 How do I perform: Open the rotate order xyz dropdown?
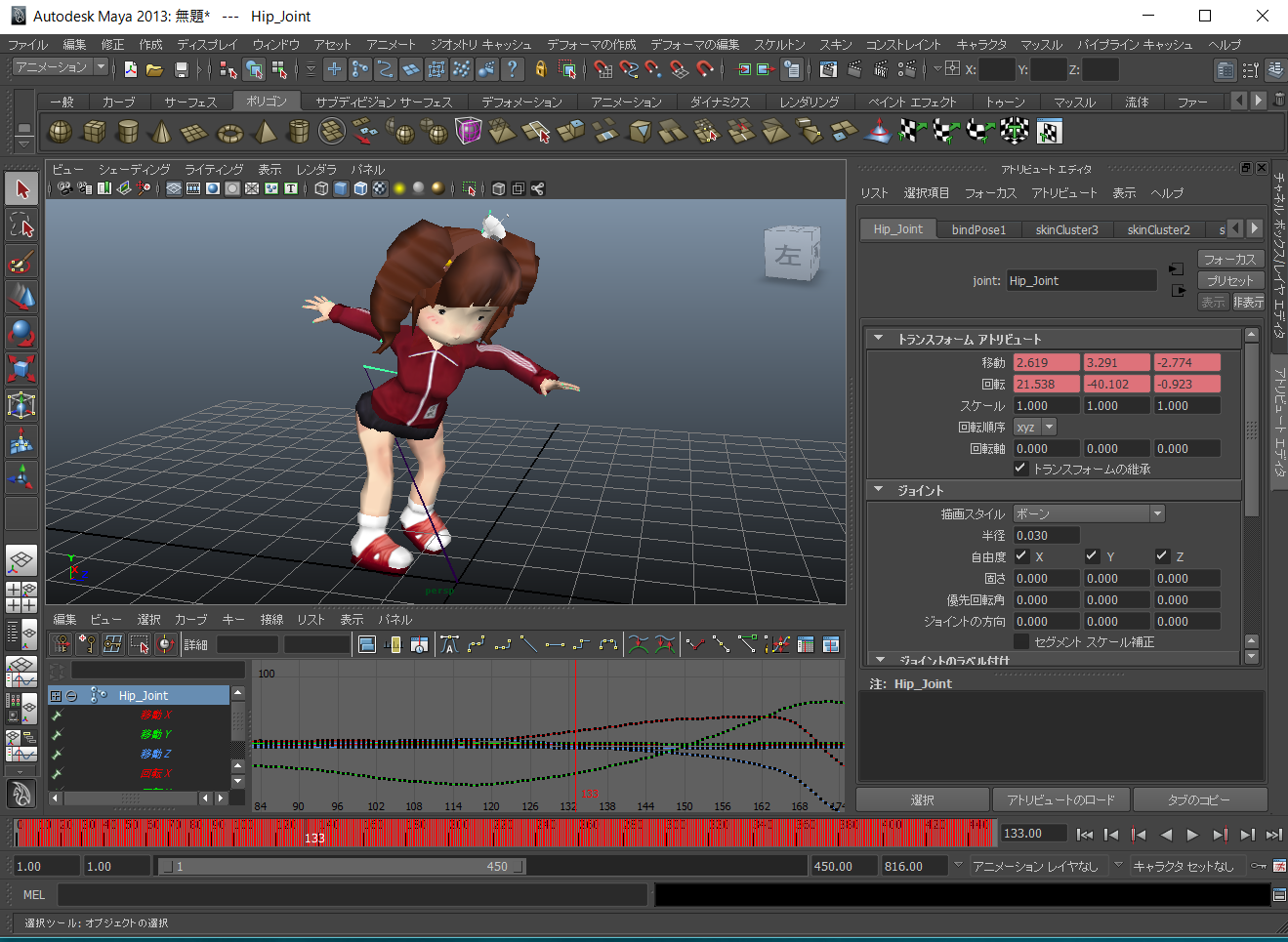1035,428
